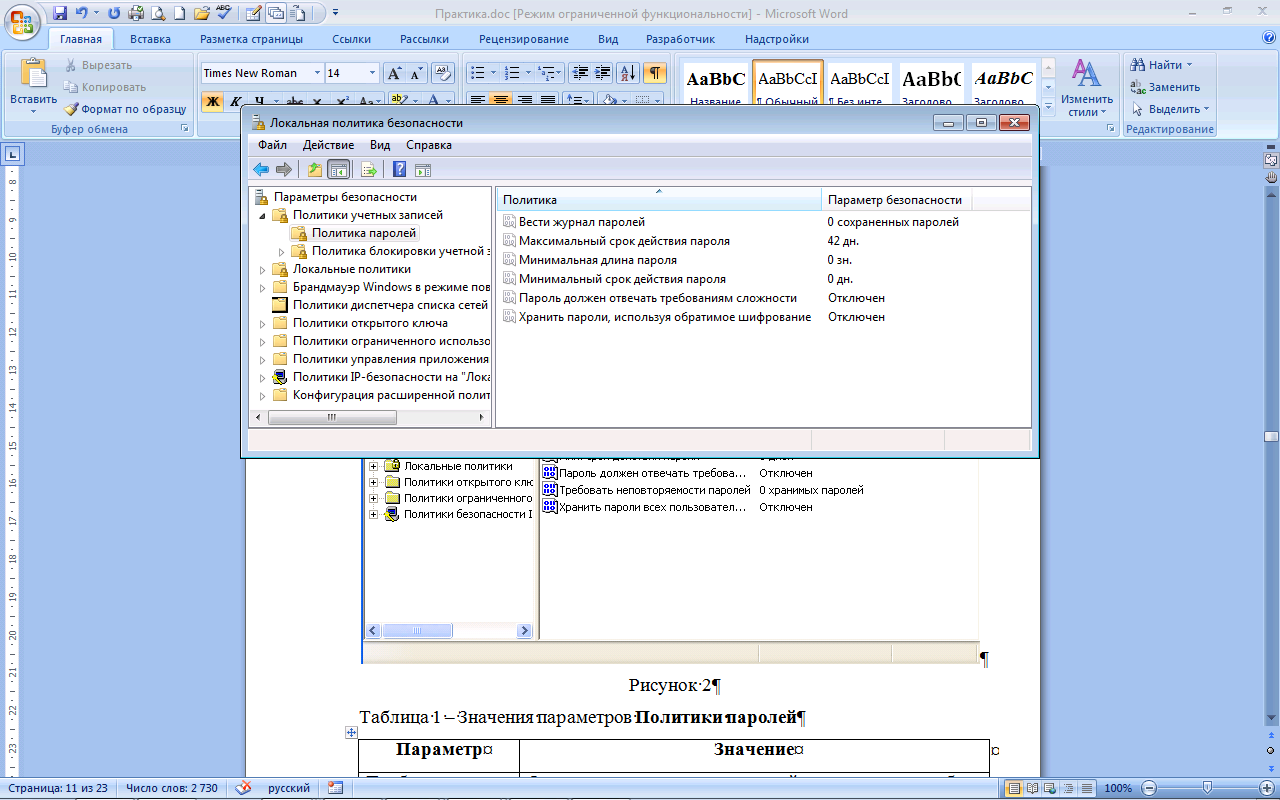Select Минимальная длина пароля policy row
The image size is (1280, 800).
(765, 260)
